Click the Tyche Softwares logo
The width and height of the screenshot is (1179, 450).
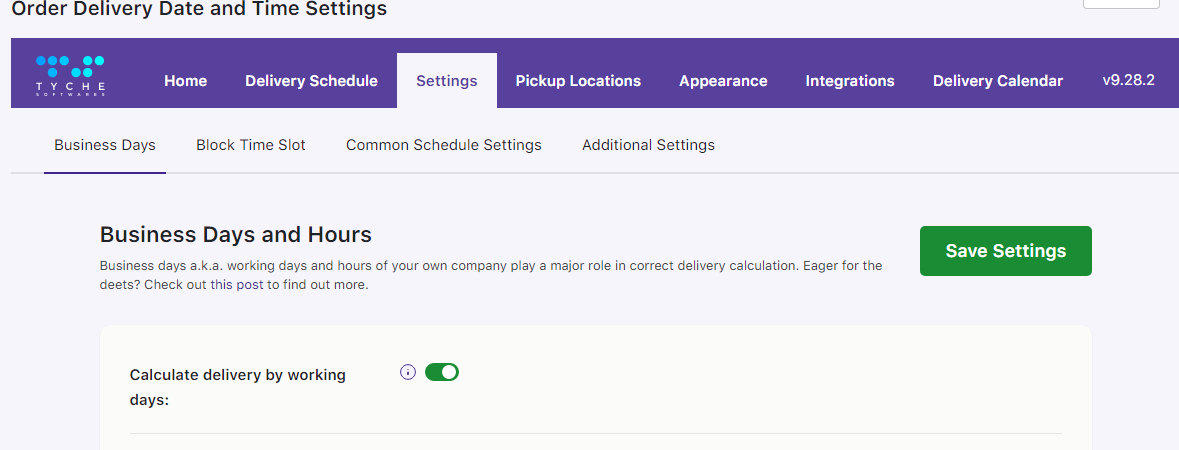tap(70, 76)
